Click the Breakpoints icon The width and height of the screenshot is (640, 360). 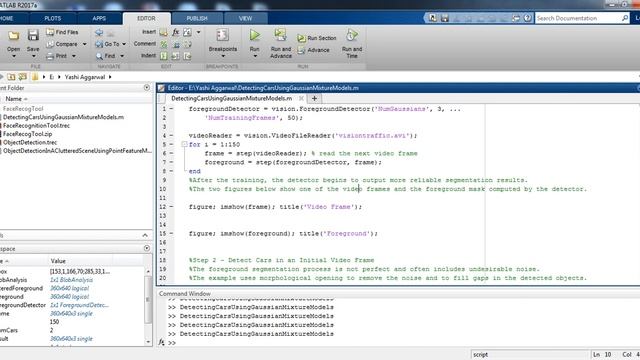222,35
